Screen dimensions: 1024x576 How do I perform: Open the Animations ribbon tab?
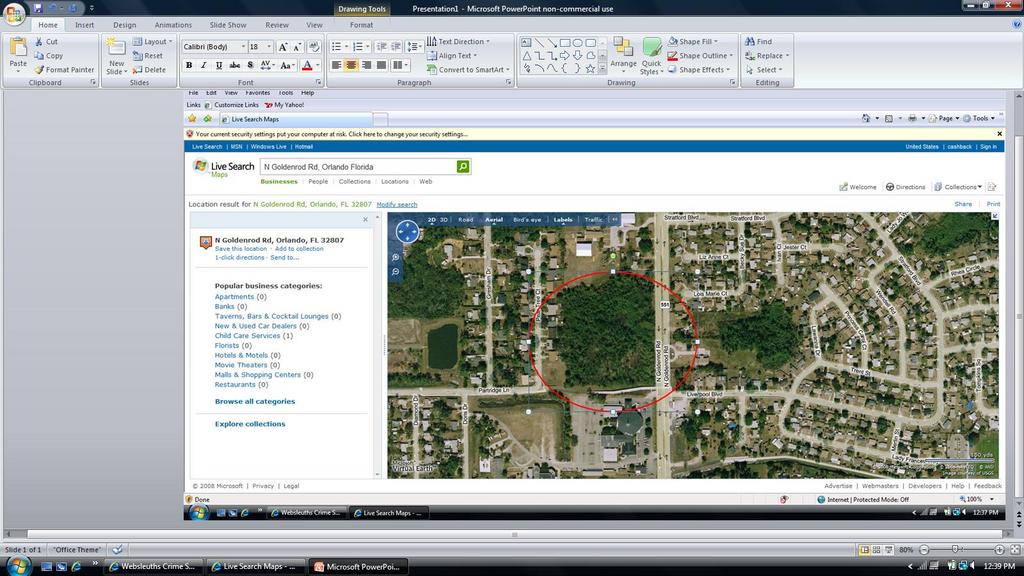click(x=173, y=25)
